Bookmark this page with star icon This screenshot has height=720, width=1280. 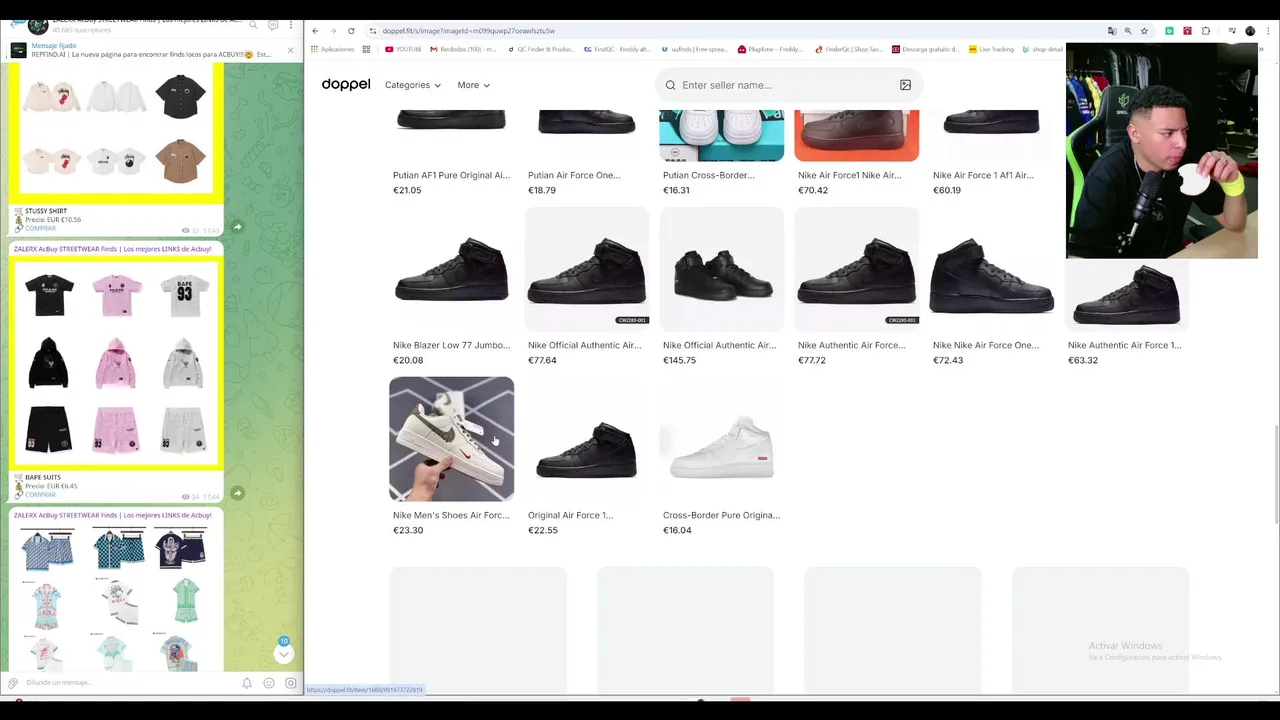coord(1144,31)
